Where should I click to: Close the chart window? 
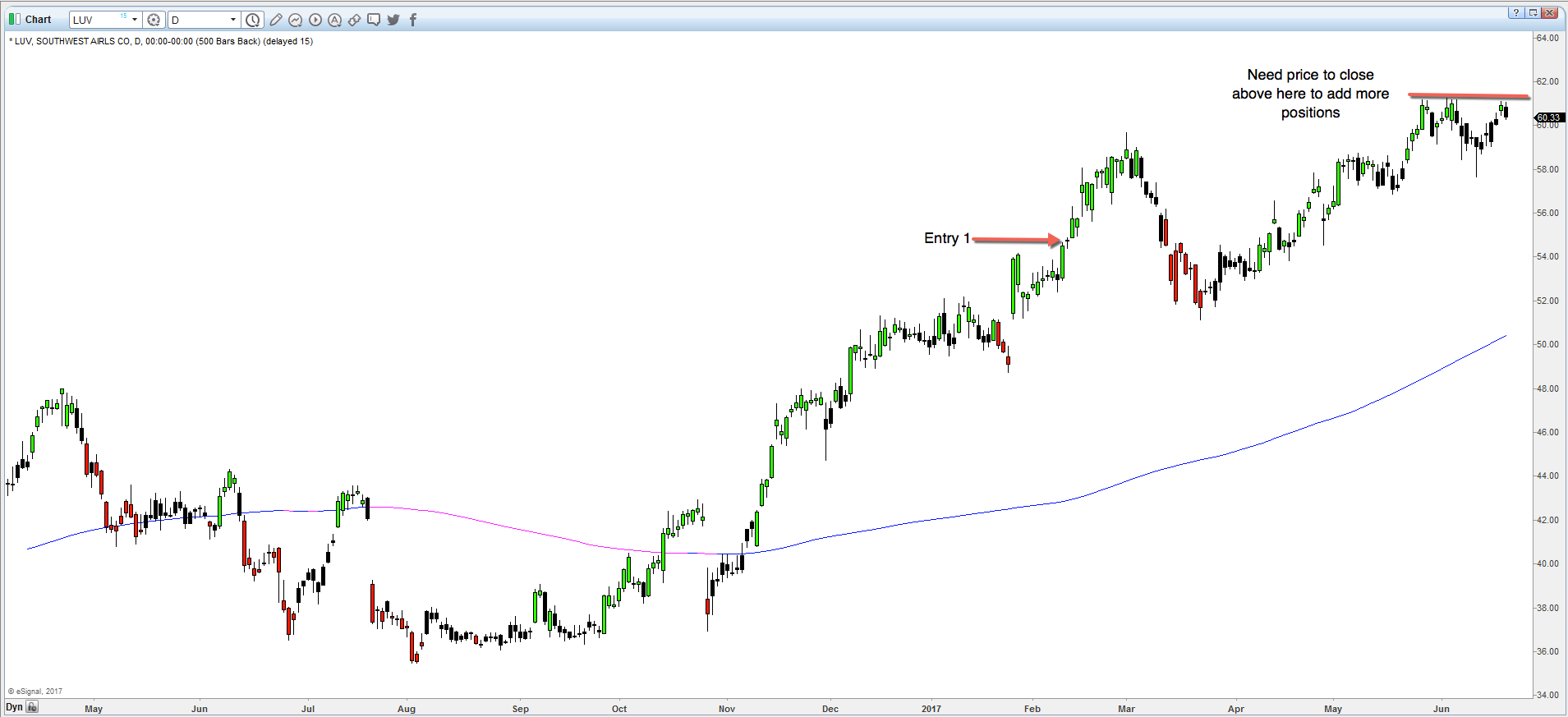pyautogui.click(x=1550, y=12)
